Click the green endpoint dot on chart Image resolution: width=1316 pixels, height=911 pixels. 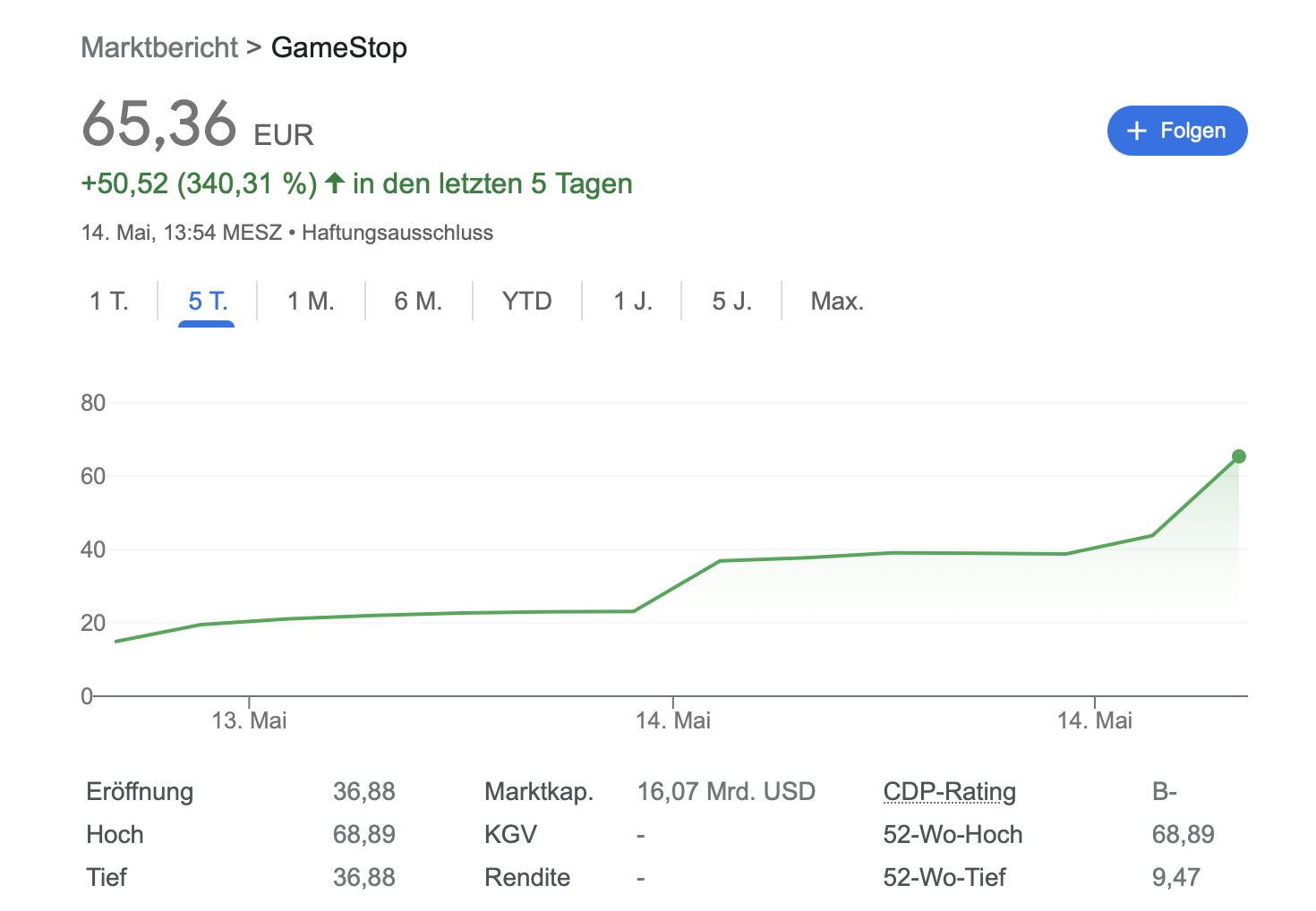coord(1239,456)
